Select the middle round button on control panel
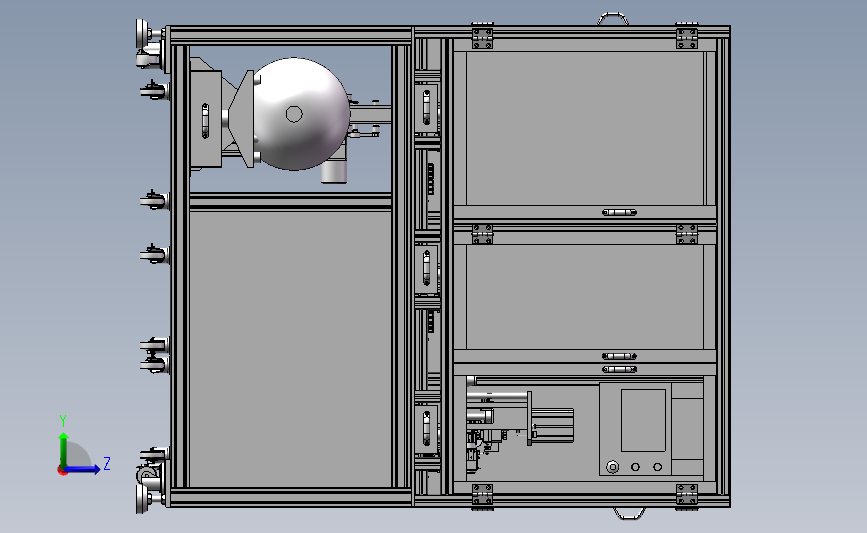Screen dimensions: 867x533 [x=635, y=467]
